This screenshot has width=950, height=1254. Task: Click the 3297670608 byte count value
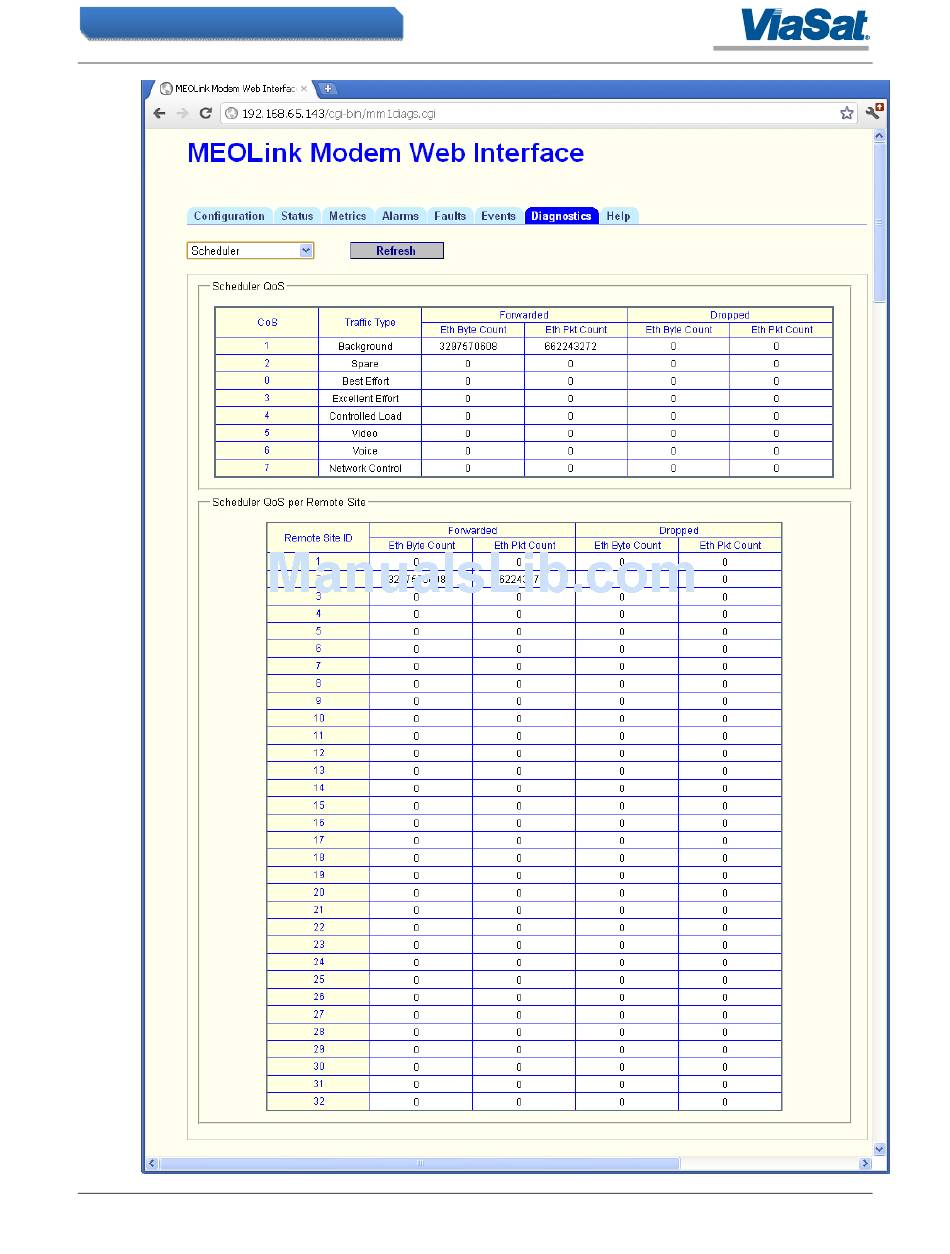click(x=468, y=346)
